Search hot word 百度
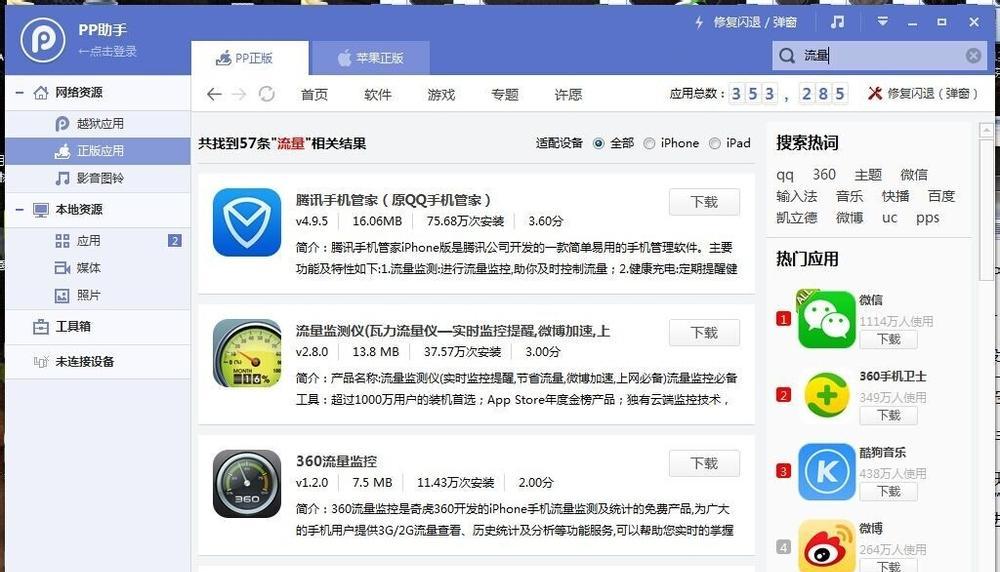The image size is (1000, 572). (941, 196)
